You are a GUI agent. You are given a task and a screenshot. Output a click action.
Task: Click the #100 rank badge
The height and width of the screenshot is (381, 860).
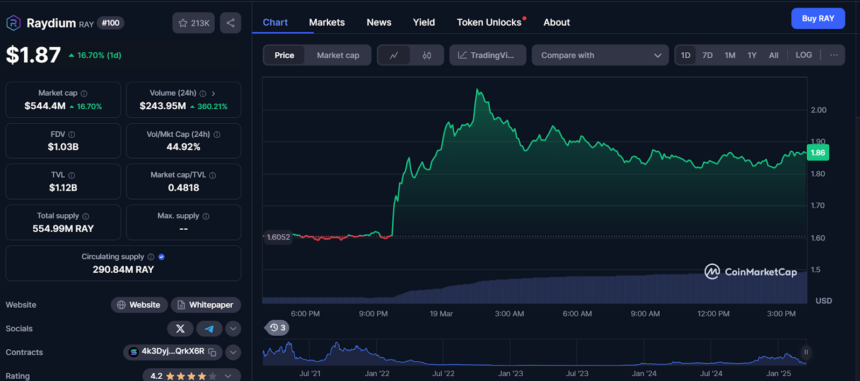(x=111, y=23)
